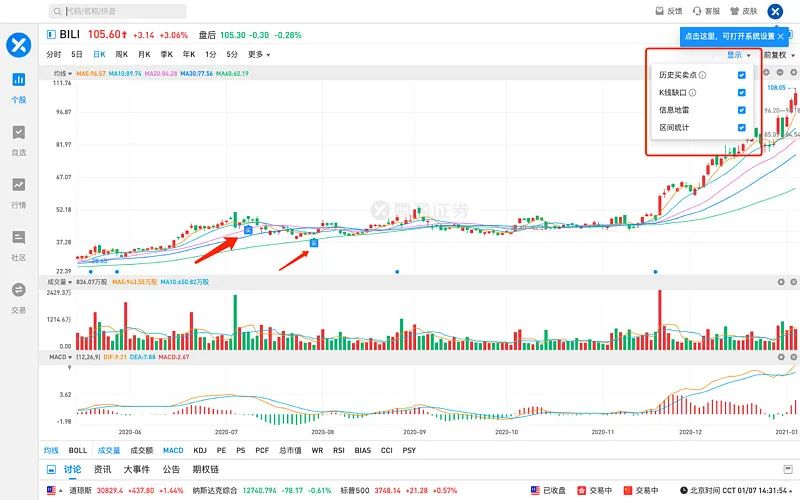Open 均线 dropdown on chart header

coord(63,73)
